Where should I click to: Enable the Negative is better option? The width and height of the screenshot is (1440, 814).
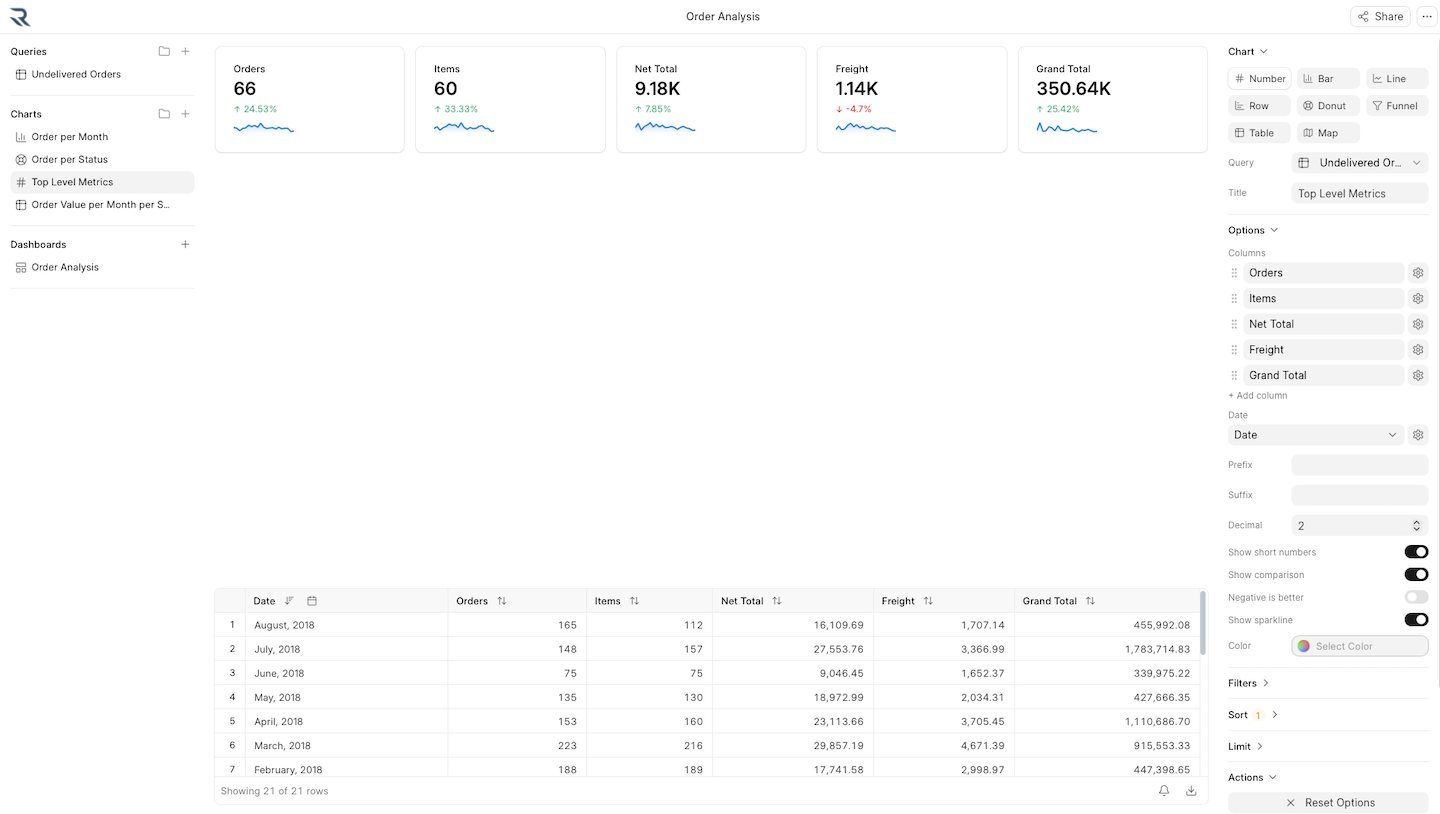(x=1415, y=597)
